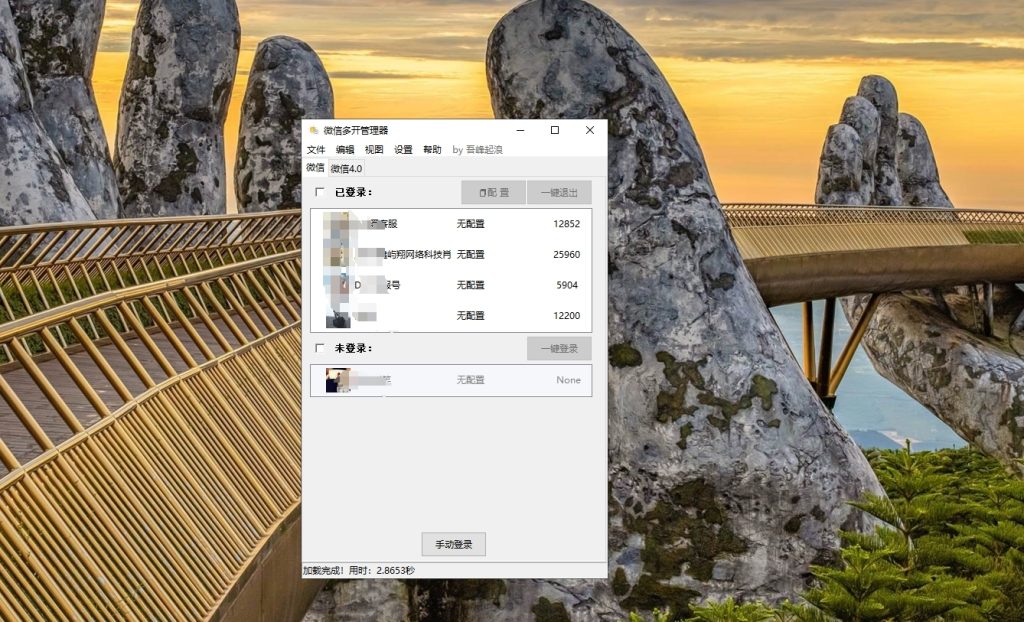
Task: Select the avatar of account with PID 5904
Action: (x=337, y=285)
